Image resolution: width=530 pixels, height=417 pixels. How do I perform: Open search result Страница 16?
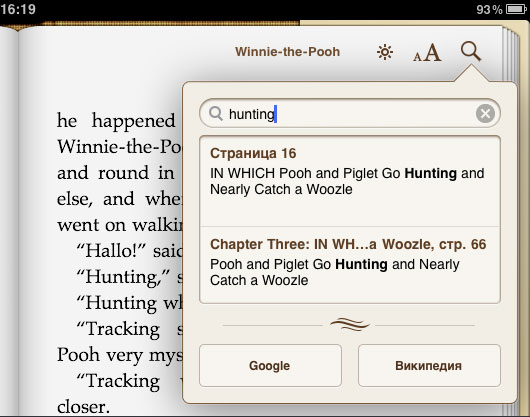[x=350, y=181]
